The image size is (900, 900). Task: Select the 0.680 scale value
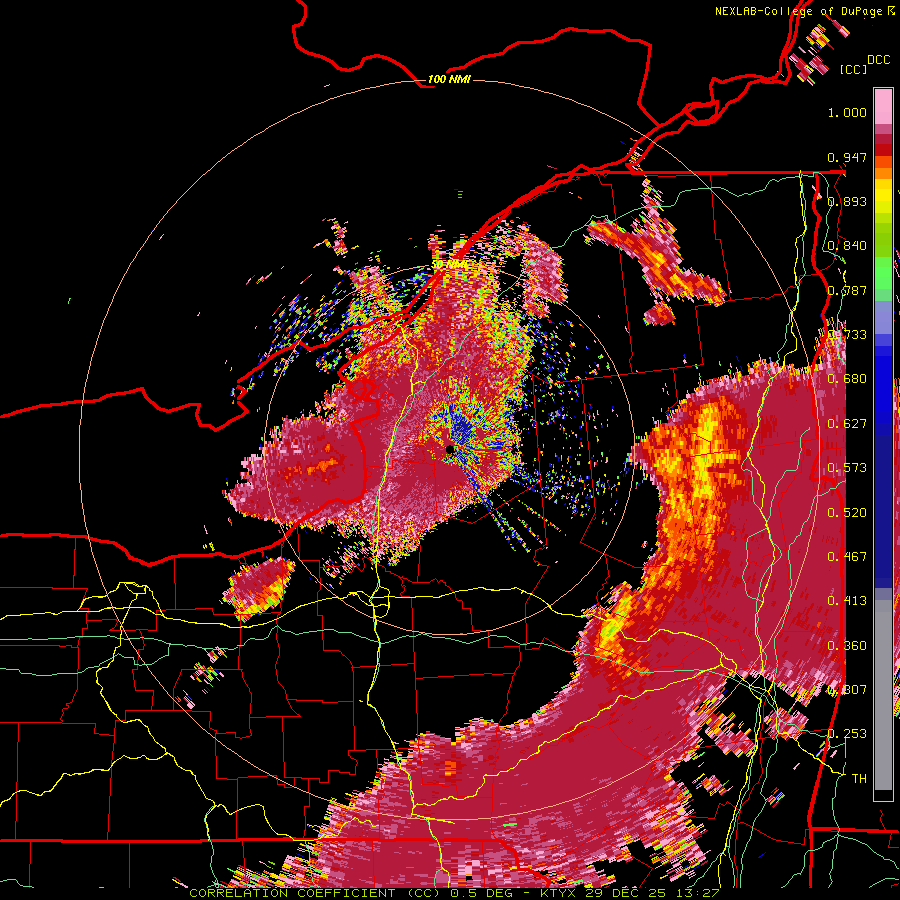tap(847, 379)
